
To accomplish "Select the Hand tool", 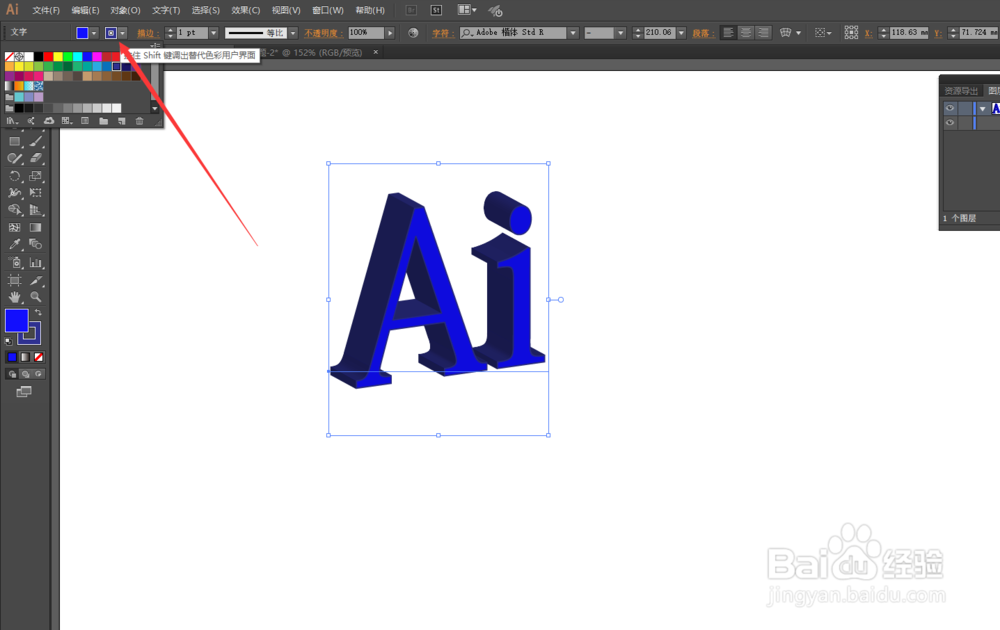I will (x=15, y=297).
